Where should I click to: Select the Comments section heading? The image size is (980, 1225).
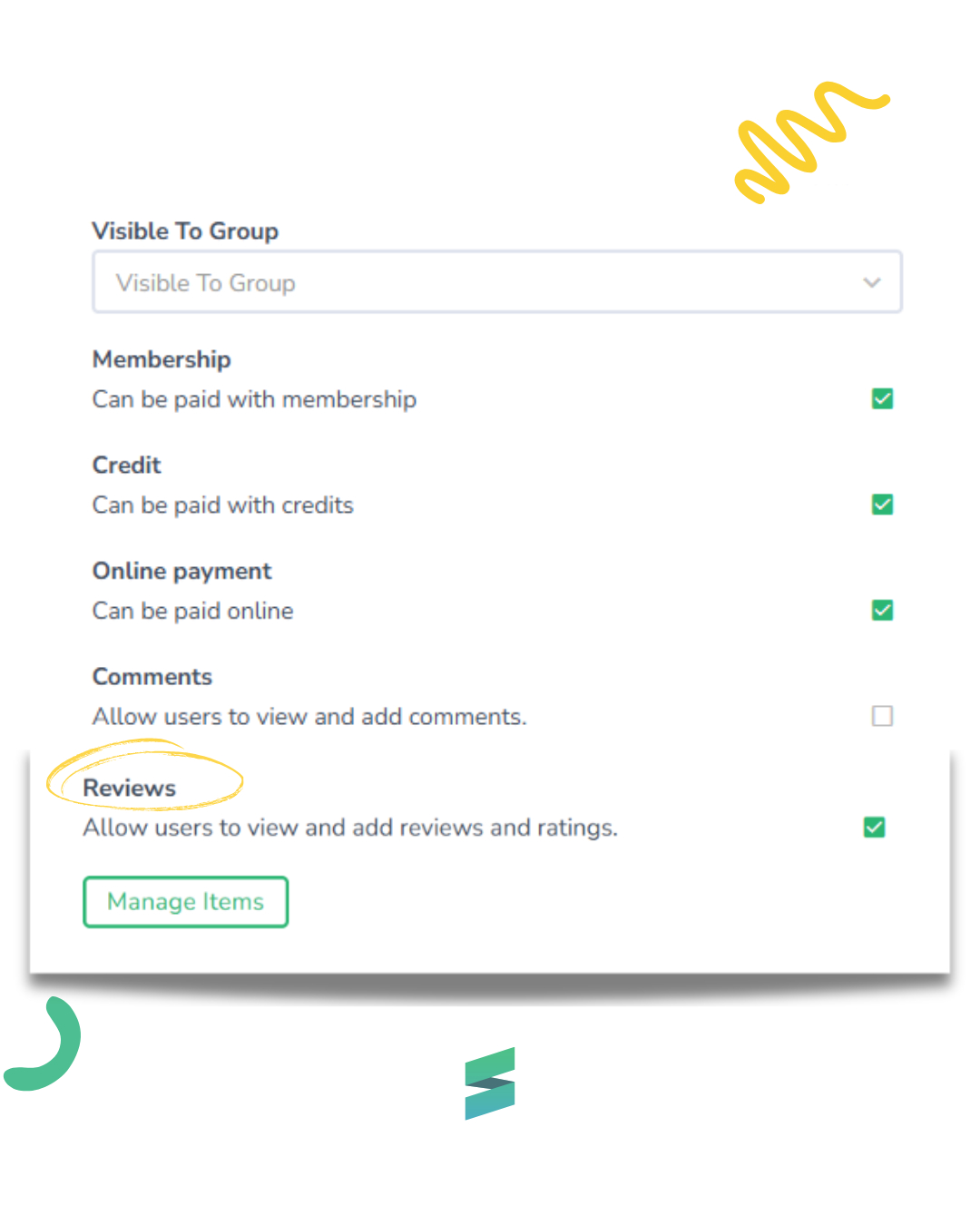(x=152, y=677)
